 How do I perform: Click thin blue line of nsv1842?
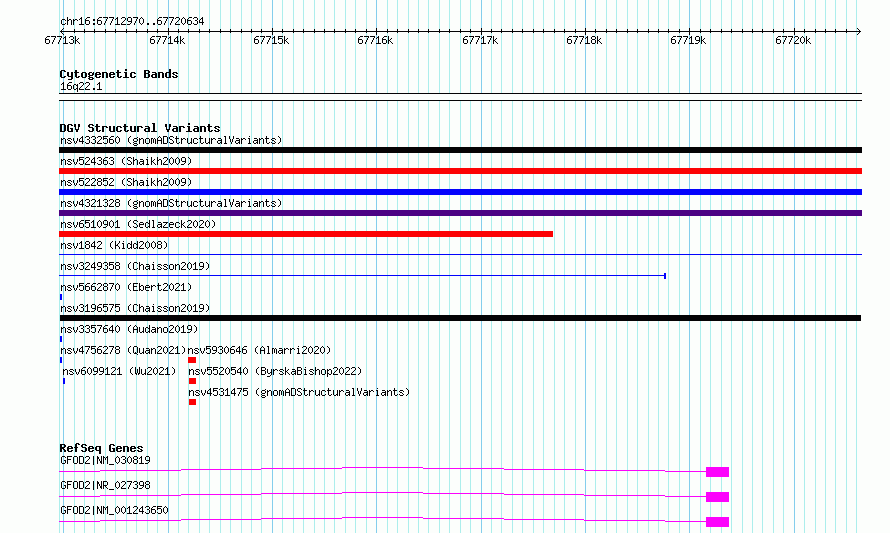tap(460, 255)
